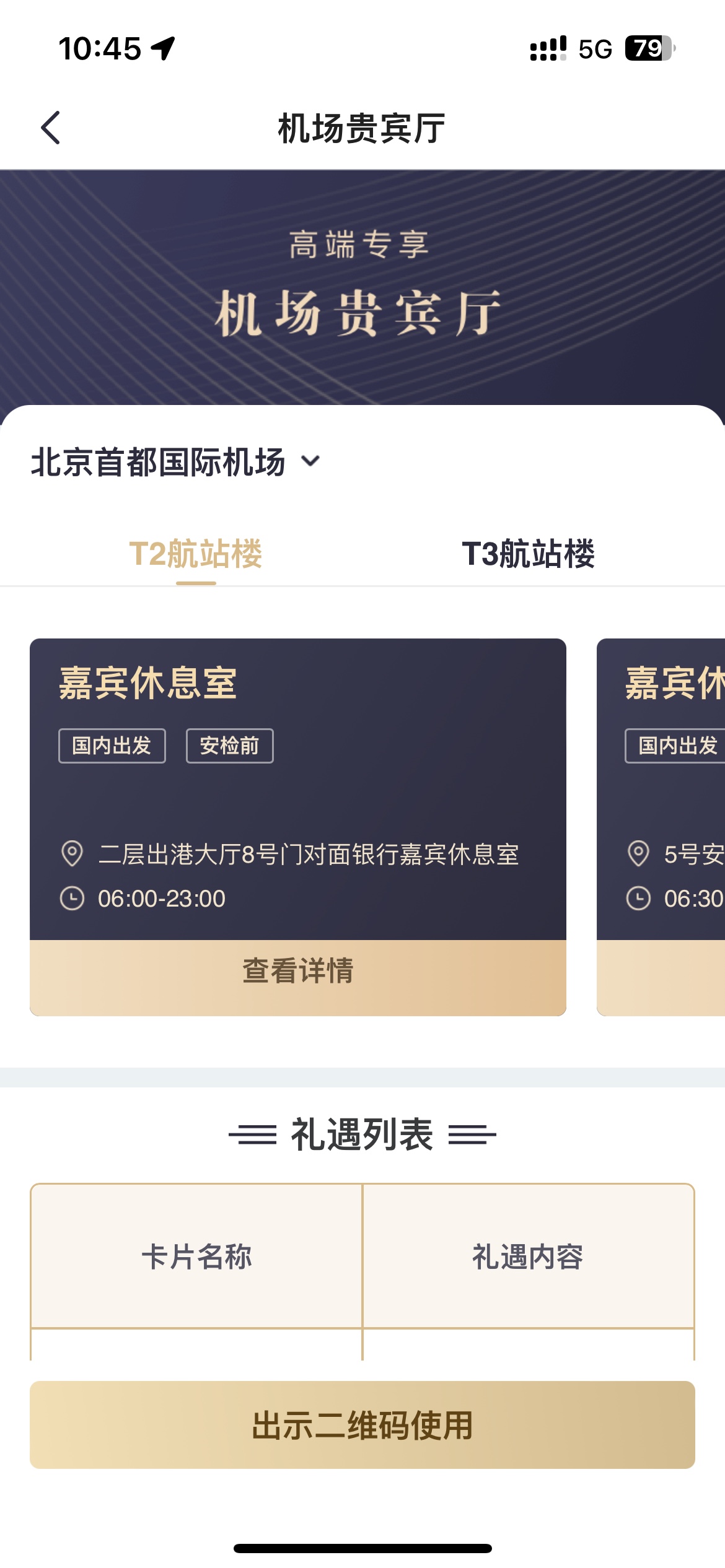
Task: Tap the 高端专享 机场贵宾厅 banner
Action: click(x=362, y=288)
